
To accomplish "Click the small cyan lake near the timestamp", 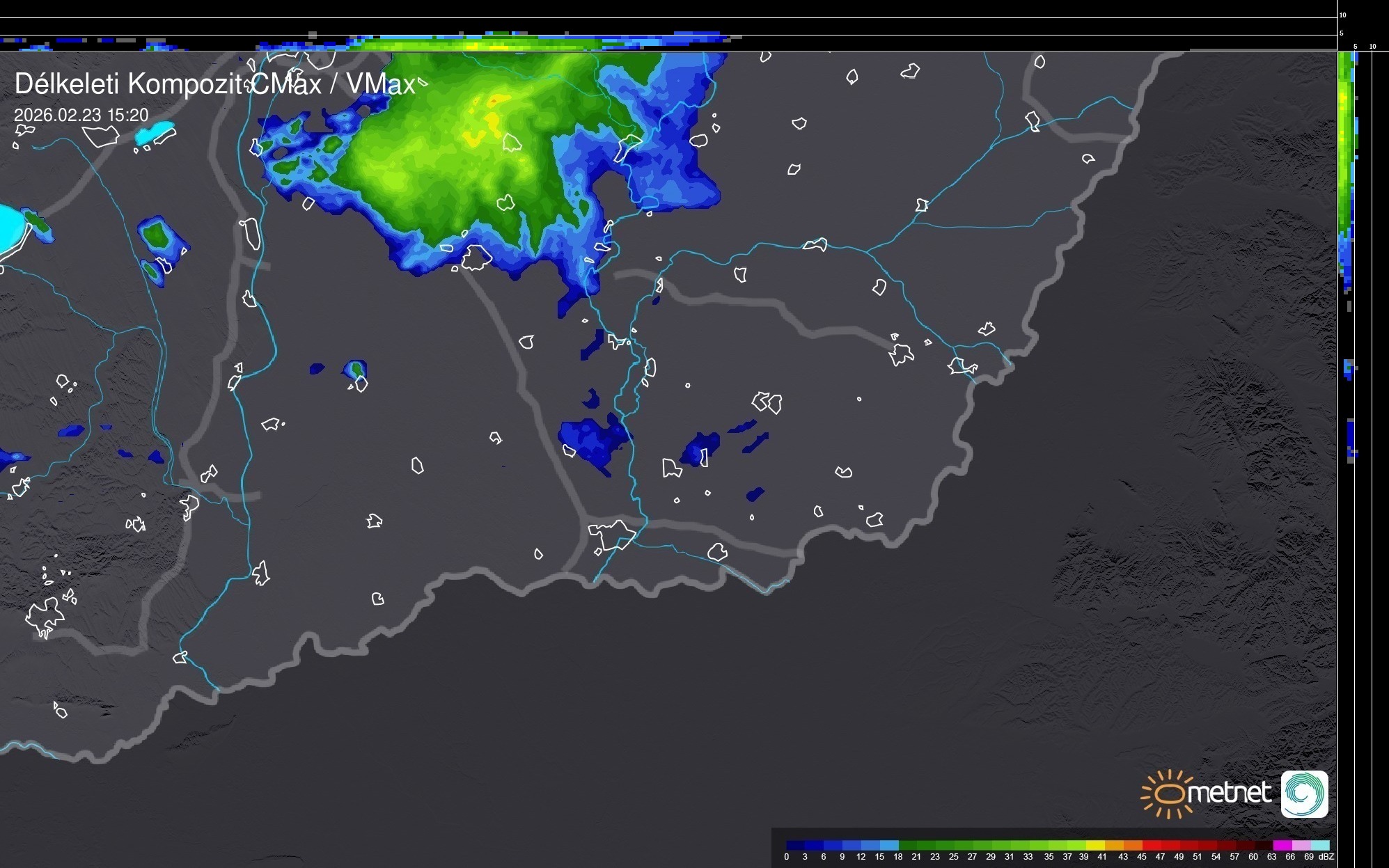I will 155,132.
